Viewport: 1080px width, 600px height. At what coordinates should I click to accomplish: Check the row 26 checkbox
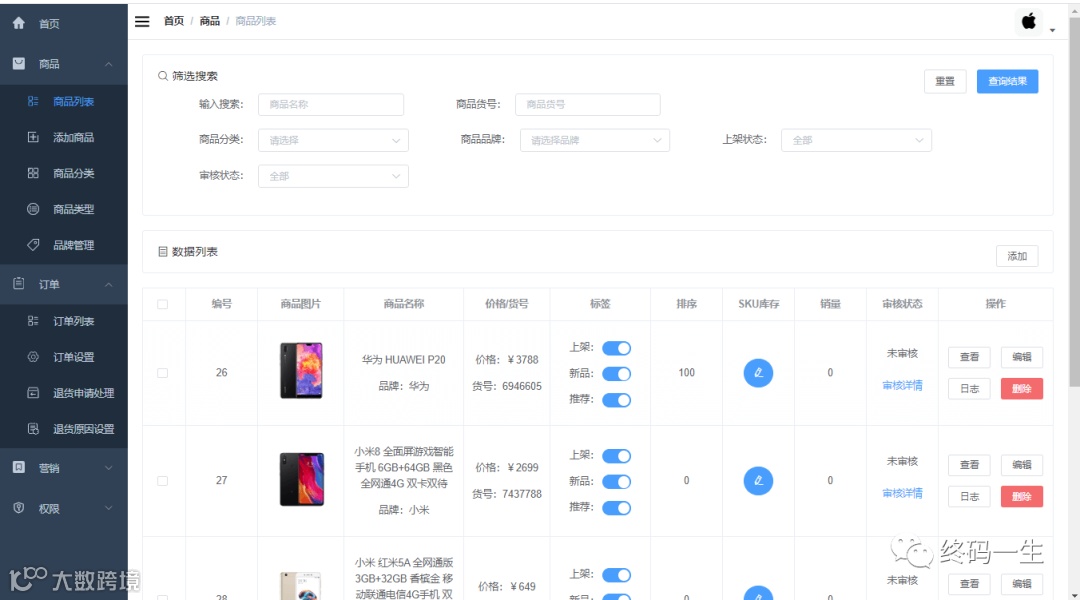[x=163, y=373]
